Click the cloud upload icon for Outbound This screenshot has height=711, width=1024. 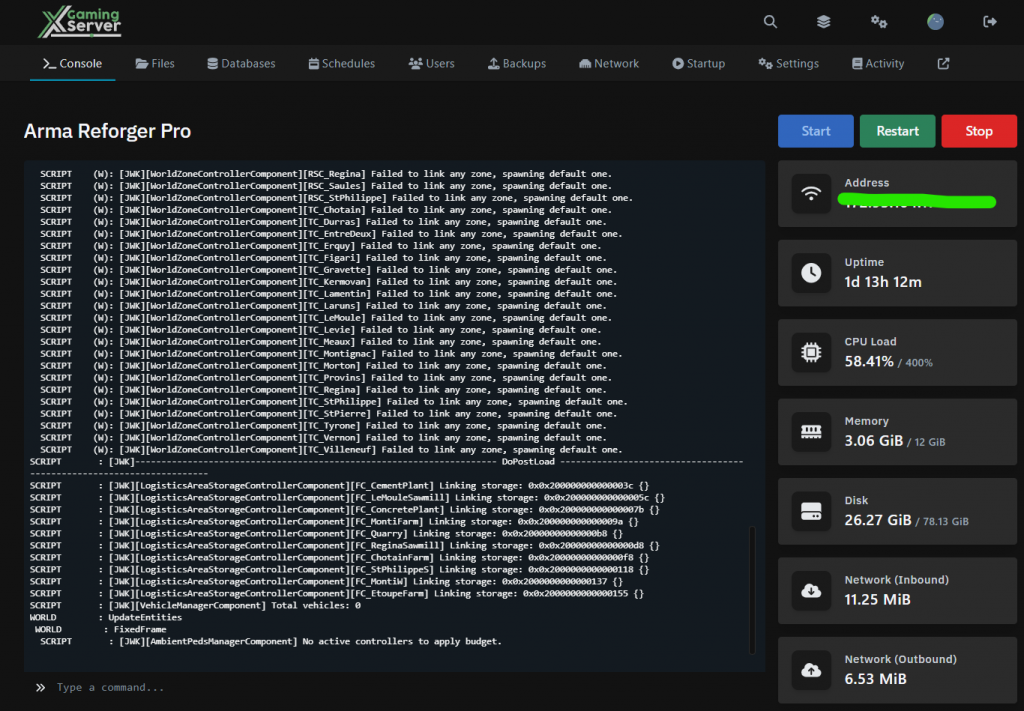pos(811,670)
